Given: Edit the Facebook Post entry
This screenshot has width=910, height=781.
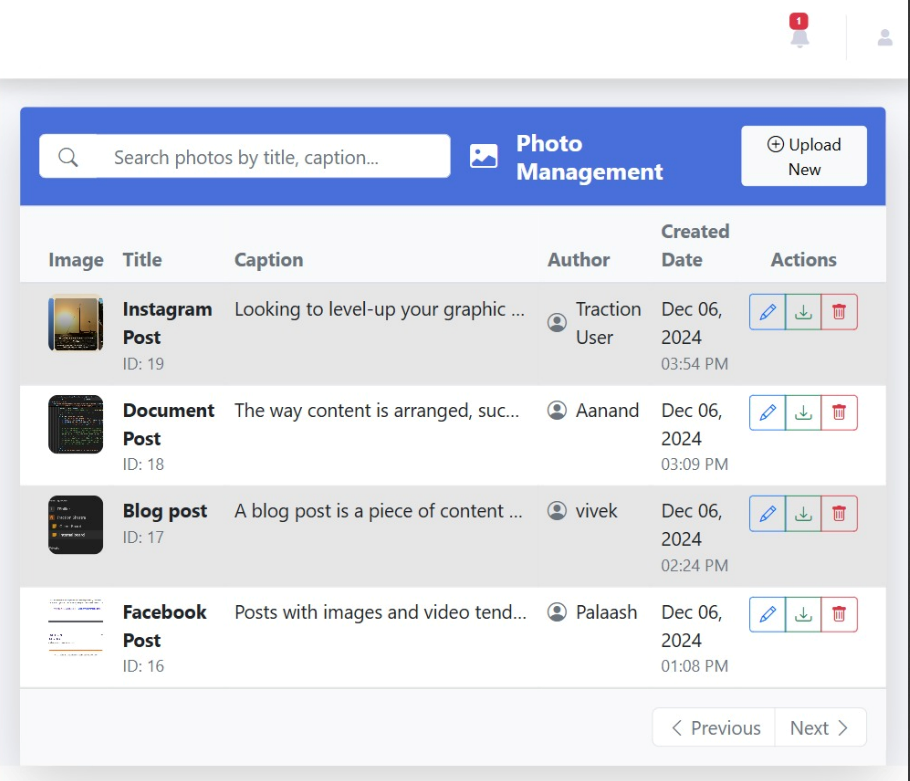Looking at the screenshot, I should point(767,614).
